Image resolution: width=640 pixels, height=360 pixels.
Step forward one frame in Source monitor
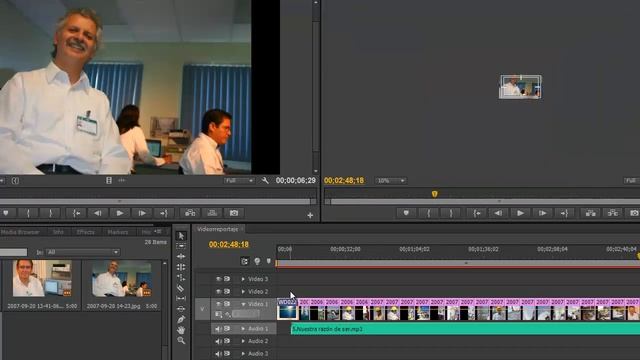pyautogui.click(x=142, y=213)
